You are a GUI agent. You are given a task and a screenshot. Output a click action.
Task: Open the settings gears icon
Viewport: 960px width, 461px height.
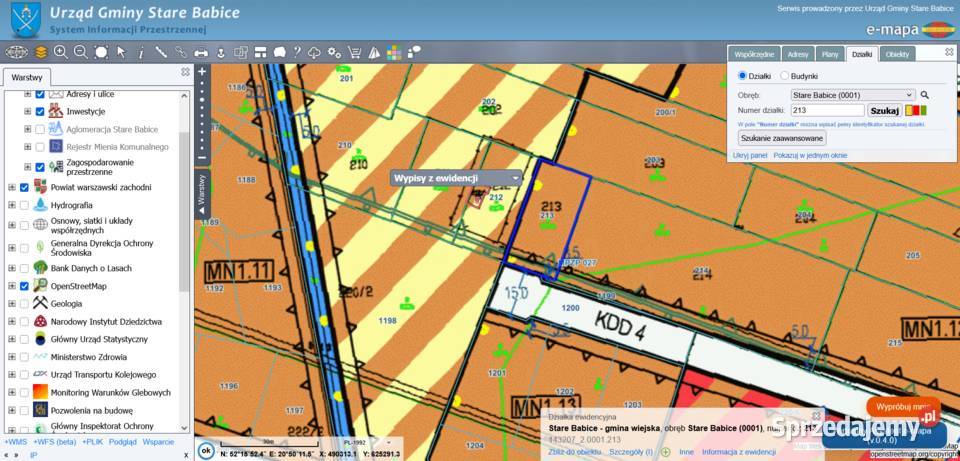334,52
